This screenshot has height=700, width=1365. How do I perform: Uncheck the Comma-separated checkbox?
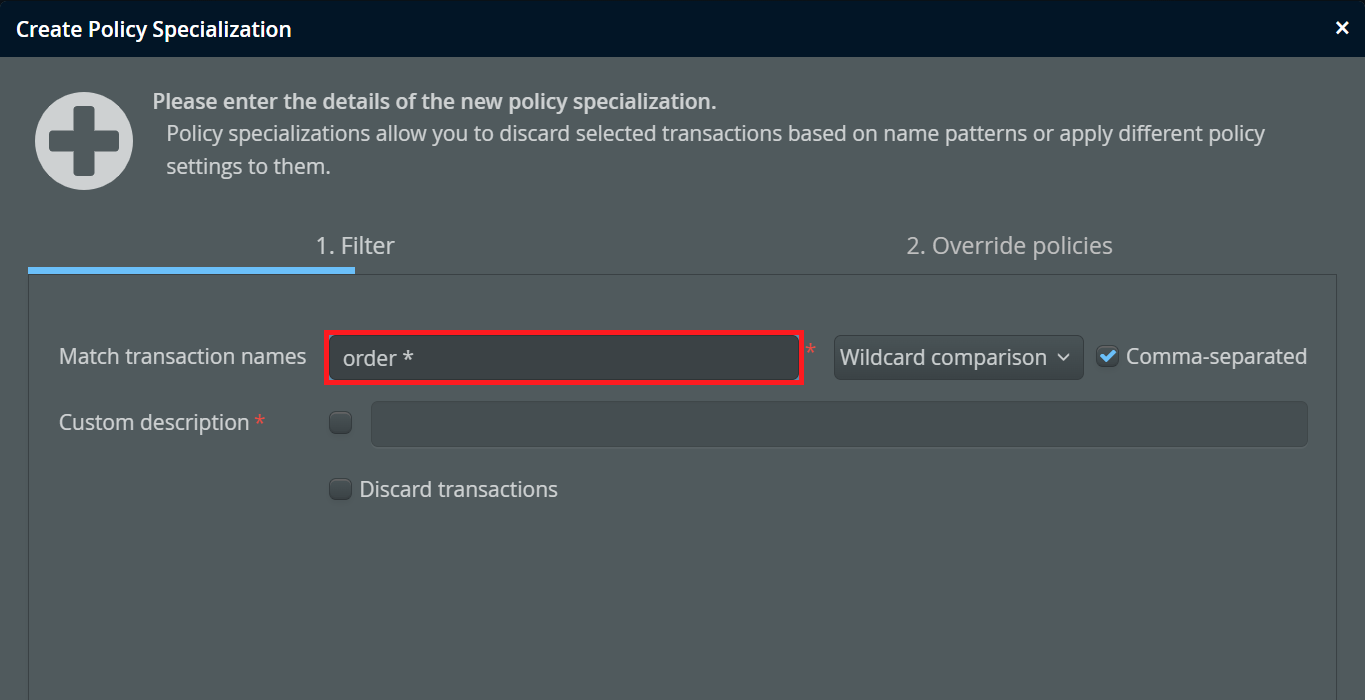pyautogui.click(x=1107, y=357)
